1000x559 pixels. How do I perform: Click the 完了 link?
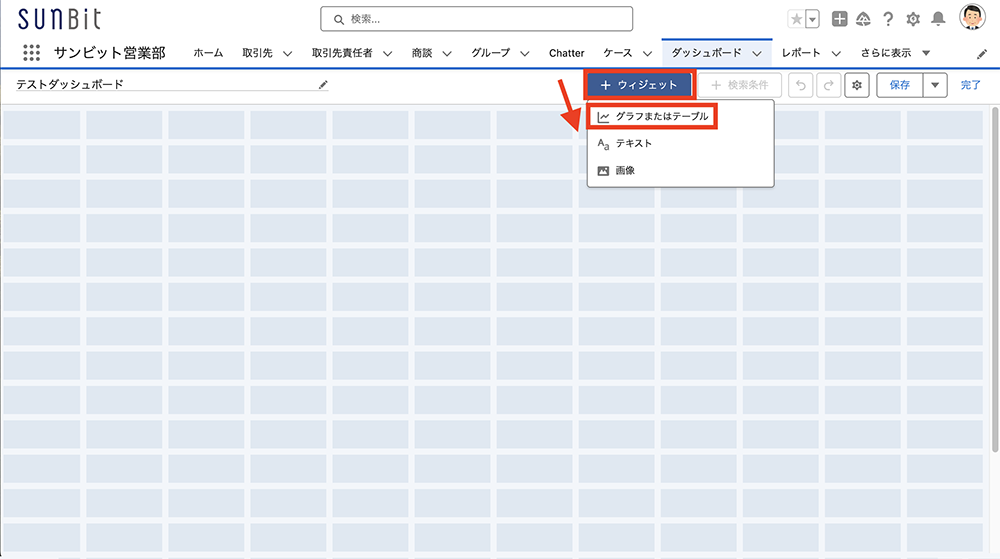[971, 85]
